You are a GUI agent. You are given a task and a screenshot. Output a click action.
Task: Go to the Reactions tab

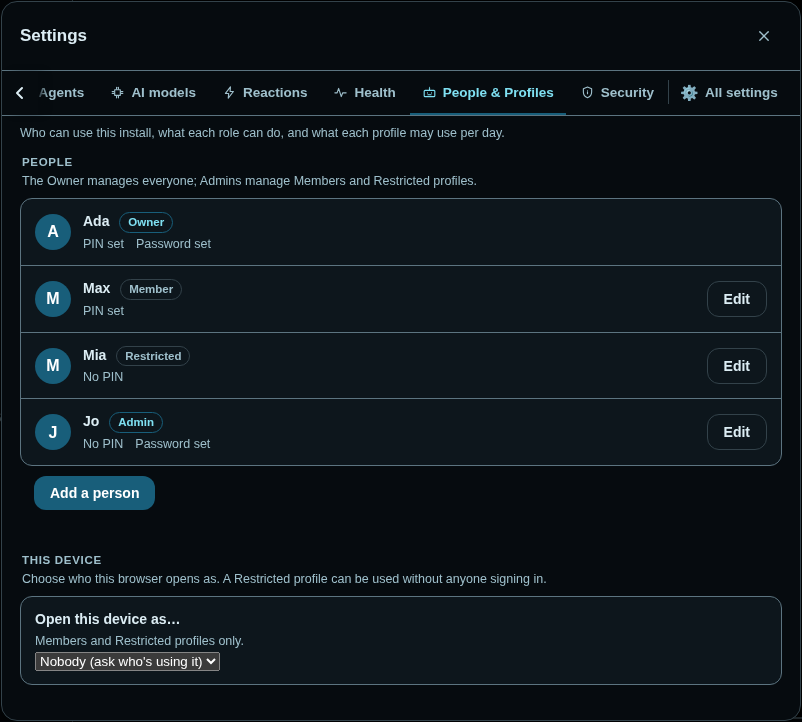coord(265,93)
